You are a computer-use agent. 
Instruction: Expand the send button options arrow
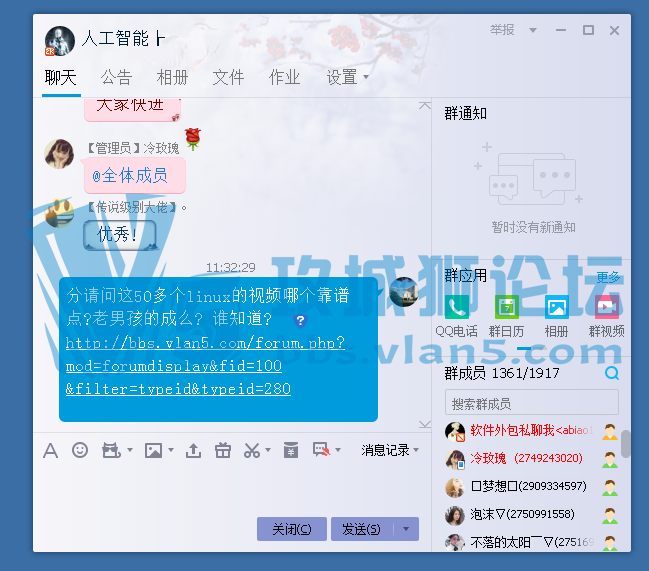(406, 529)
